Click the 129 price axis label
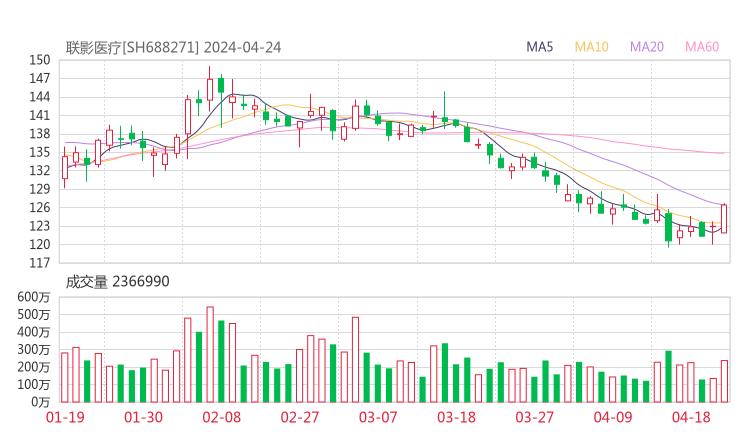Image resolution: width=740 pixels, height=440 pixels. click(x=40, y=189)
